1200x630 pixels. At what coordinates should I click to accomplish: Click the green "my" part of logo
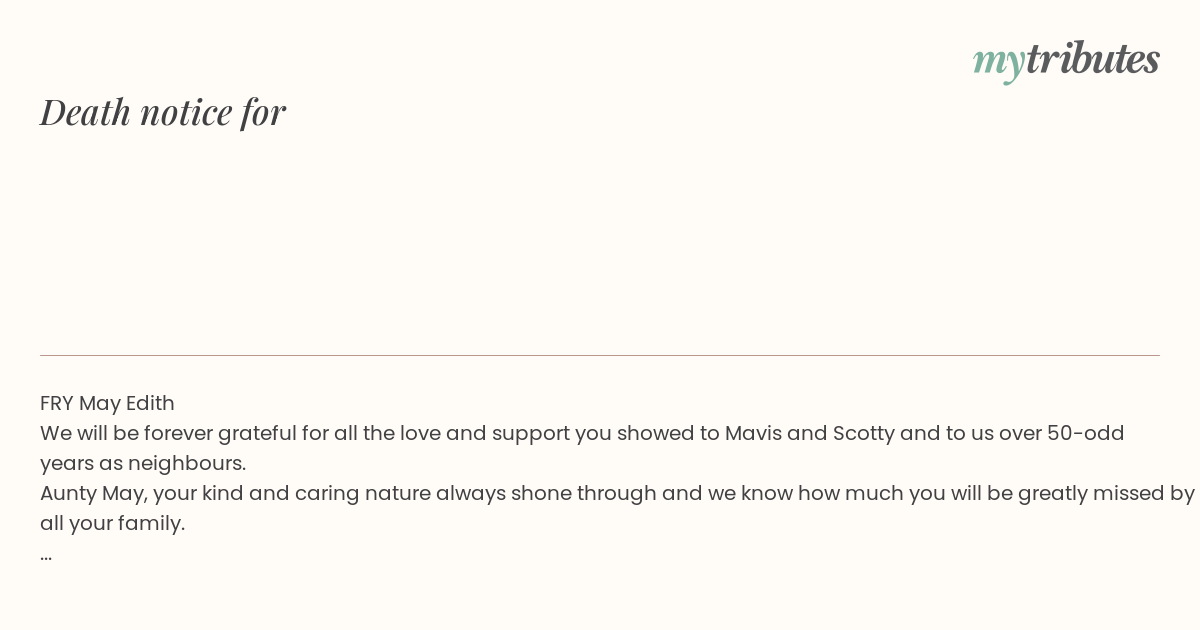(x=999, y=63)
